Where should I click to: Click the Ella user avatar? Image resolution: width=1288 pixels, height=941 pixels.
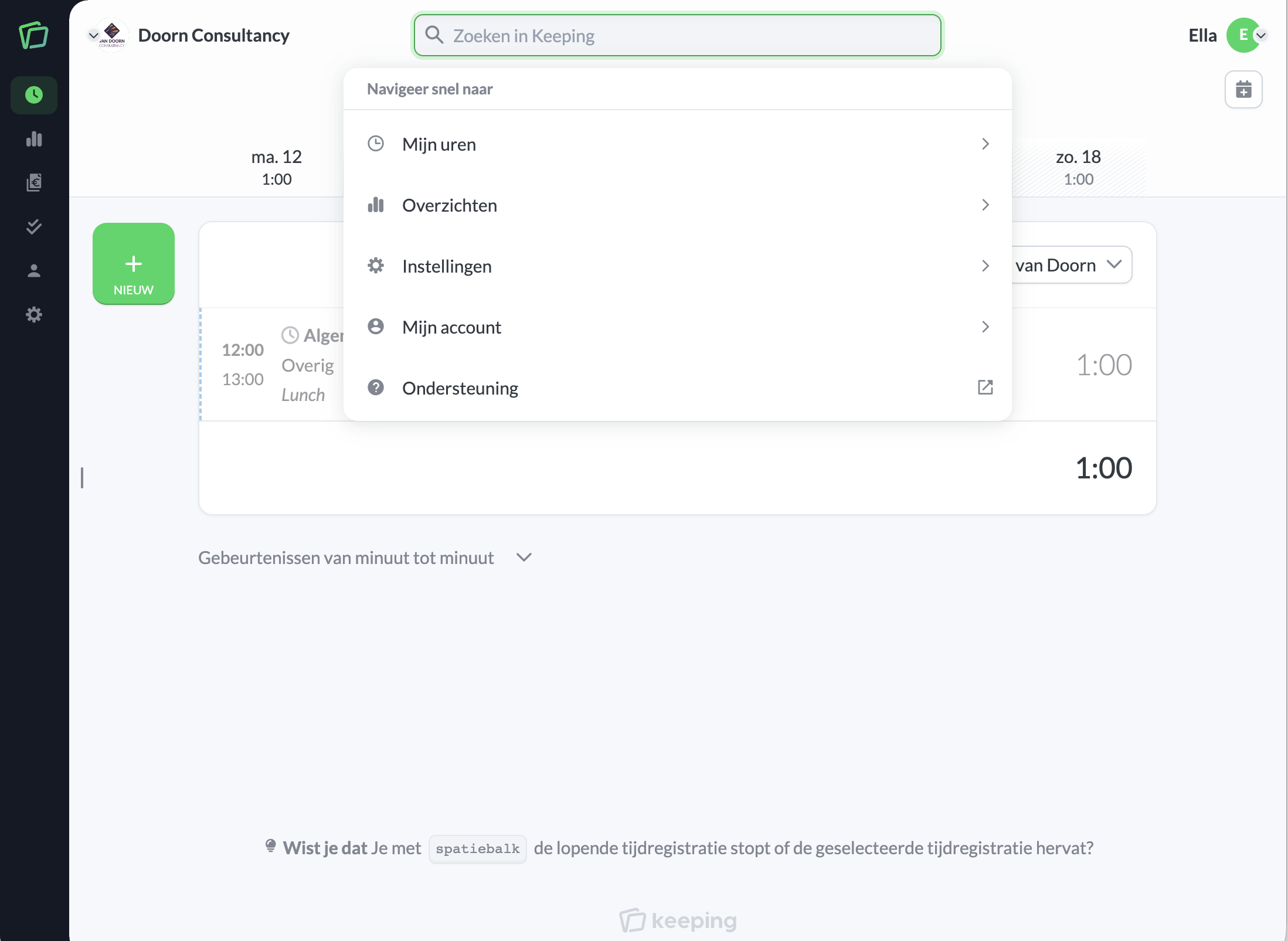tap(1242, 35)
